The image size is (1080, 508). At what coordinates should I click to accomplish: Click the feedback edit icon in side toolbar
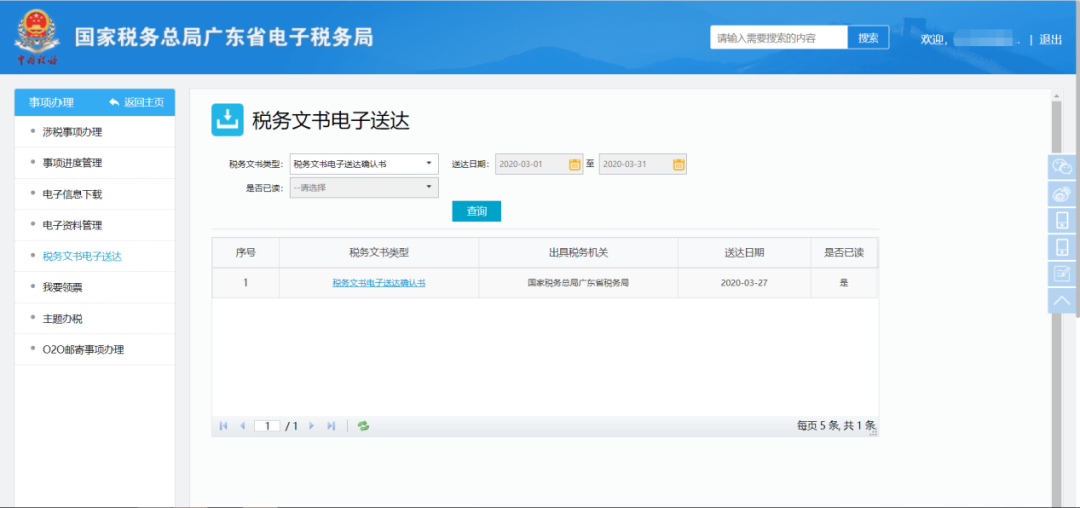1062,273
